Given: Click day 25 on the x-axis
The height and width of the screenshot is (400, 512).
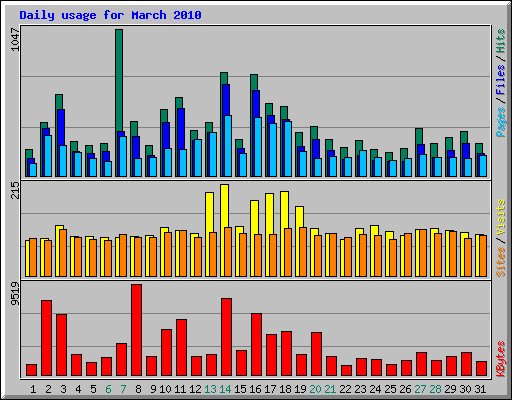Looking at the screenshot, I should (390, 389).
